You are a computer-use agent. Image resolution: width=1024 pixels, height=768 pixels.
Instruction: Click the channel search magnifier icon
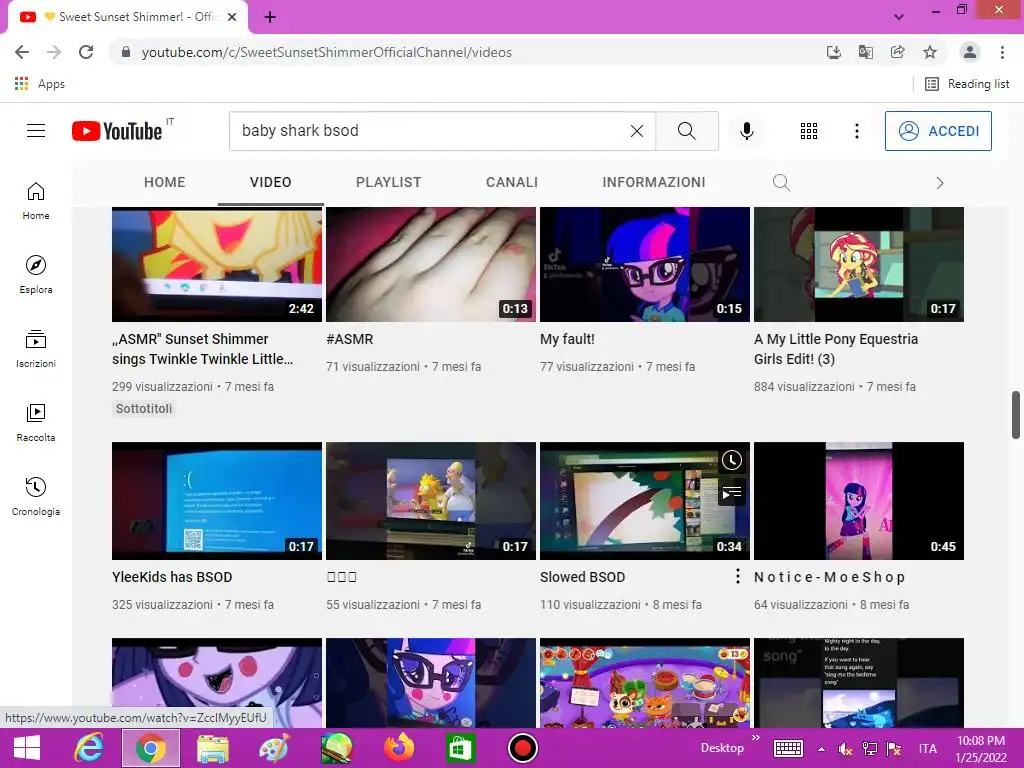(x=781, y=183)
